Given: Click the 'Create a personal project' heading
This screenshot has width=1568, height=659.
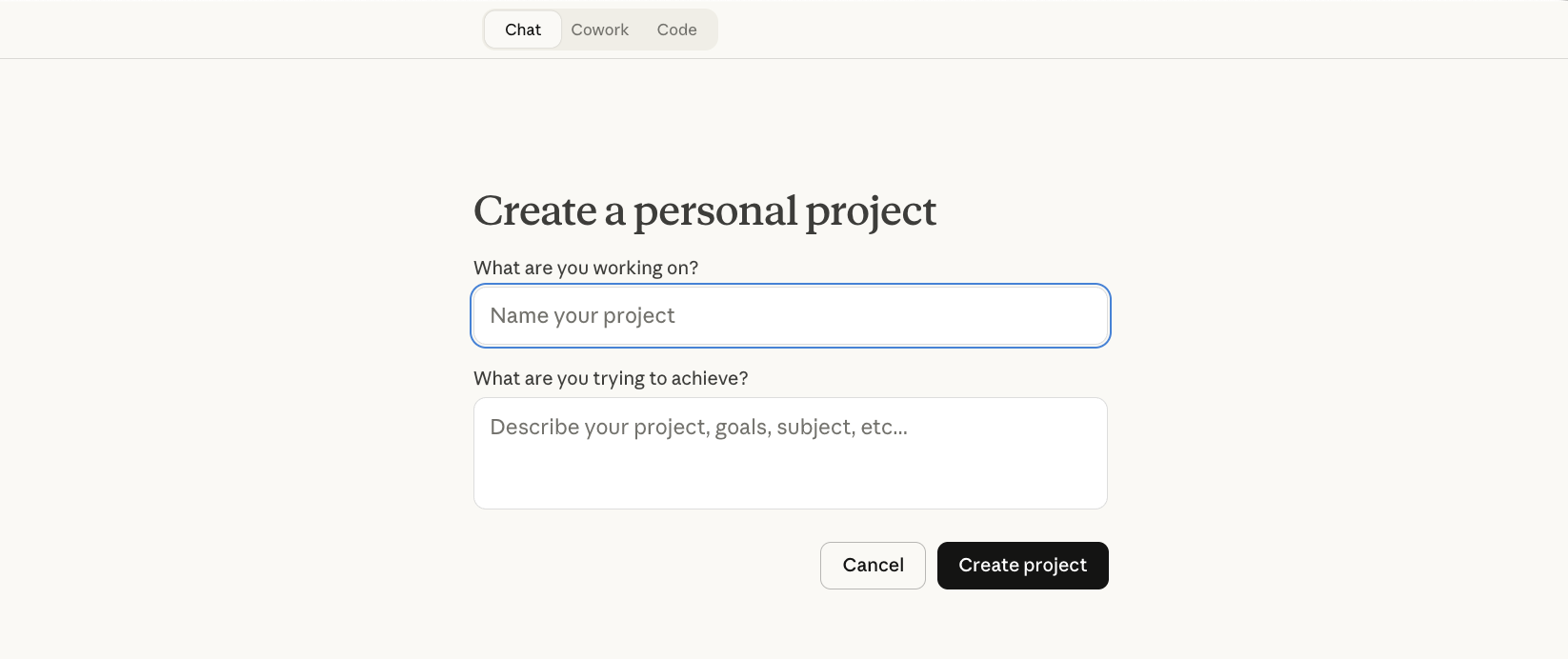Looking at the screenshot, I should (x=705, y=210).
